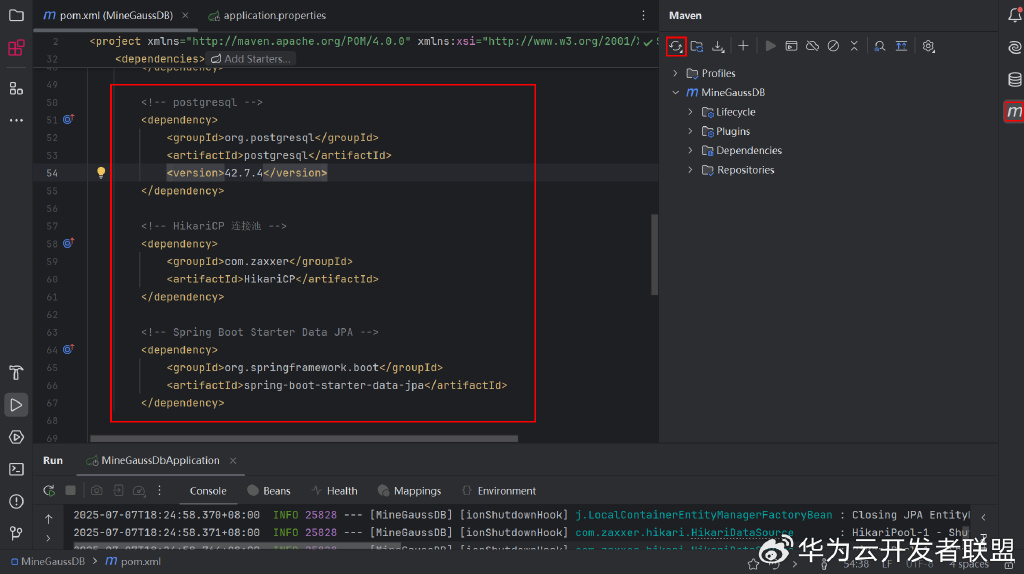Collapse MineGaussDB Maven project node
1024x574 pixels.
pyautogui.click(x=675, y=92)
